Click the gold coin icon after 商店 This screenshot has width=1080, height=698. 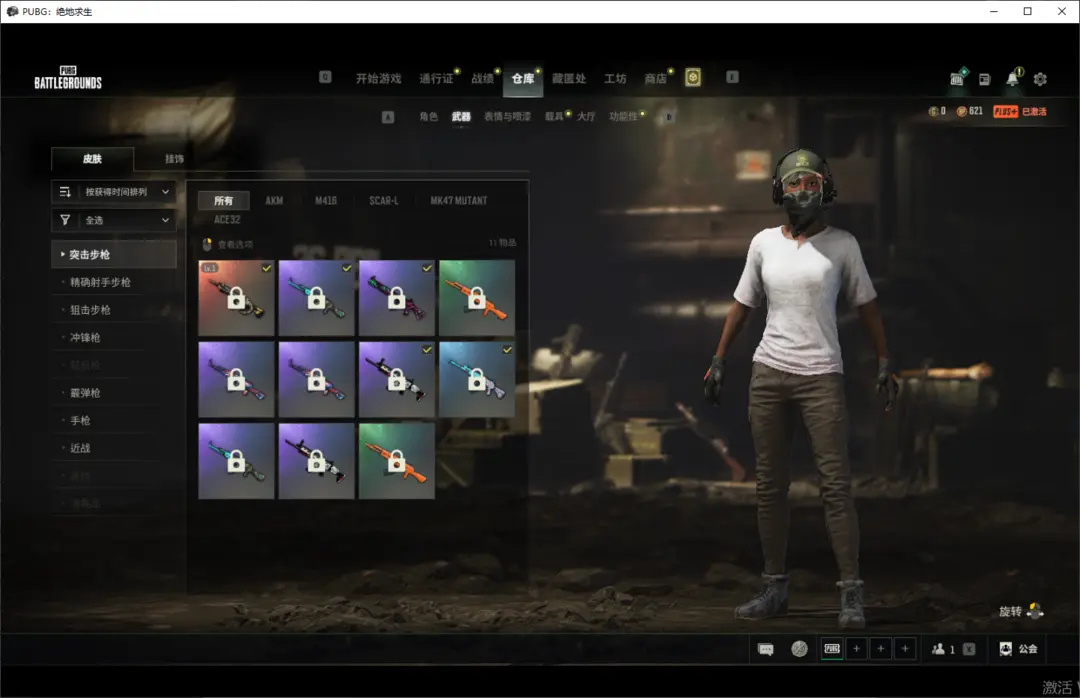coord(693,78)
